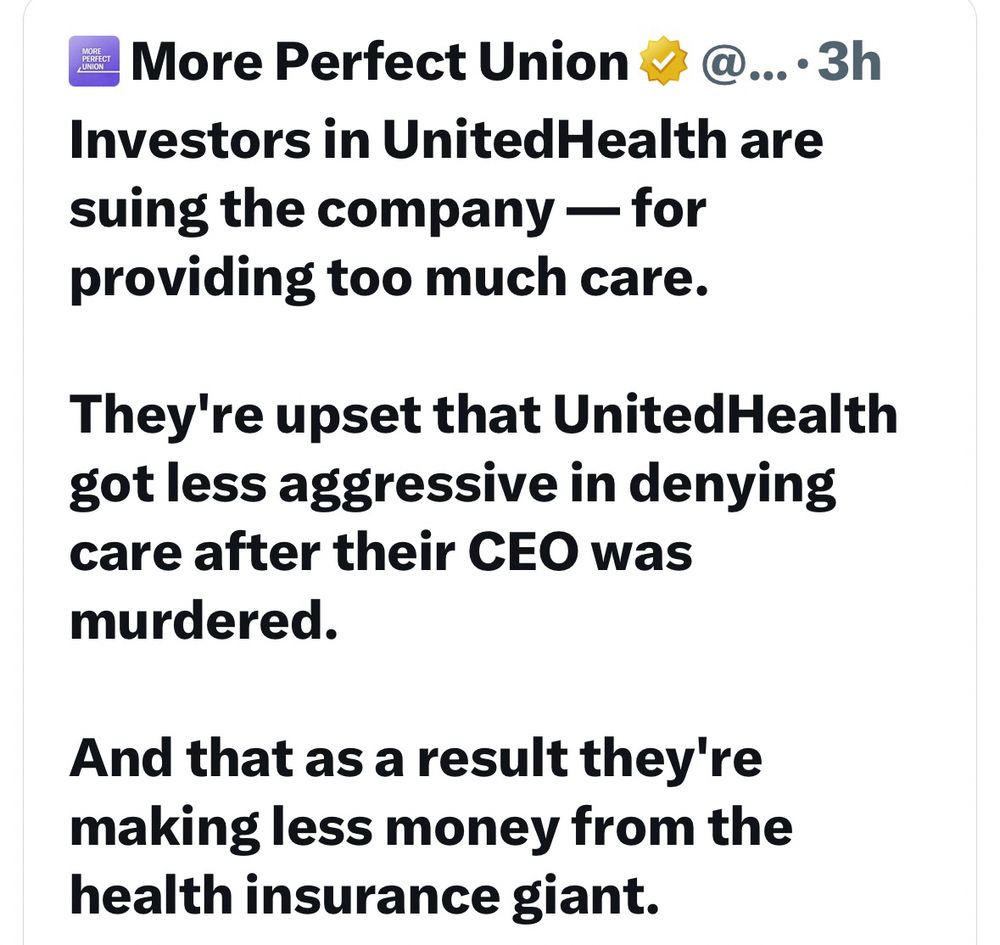Viewport: 1000px width, 945px height.
Task: Click the line 'And that as a result they're'
Action: click(x=416, y=759)
